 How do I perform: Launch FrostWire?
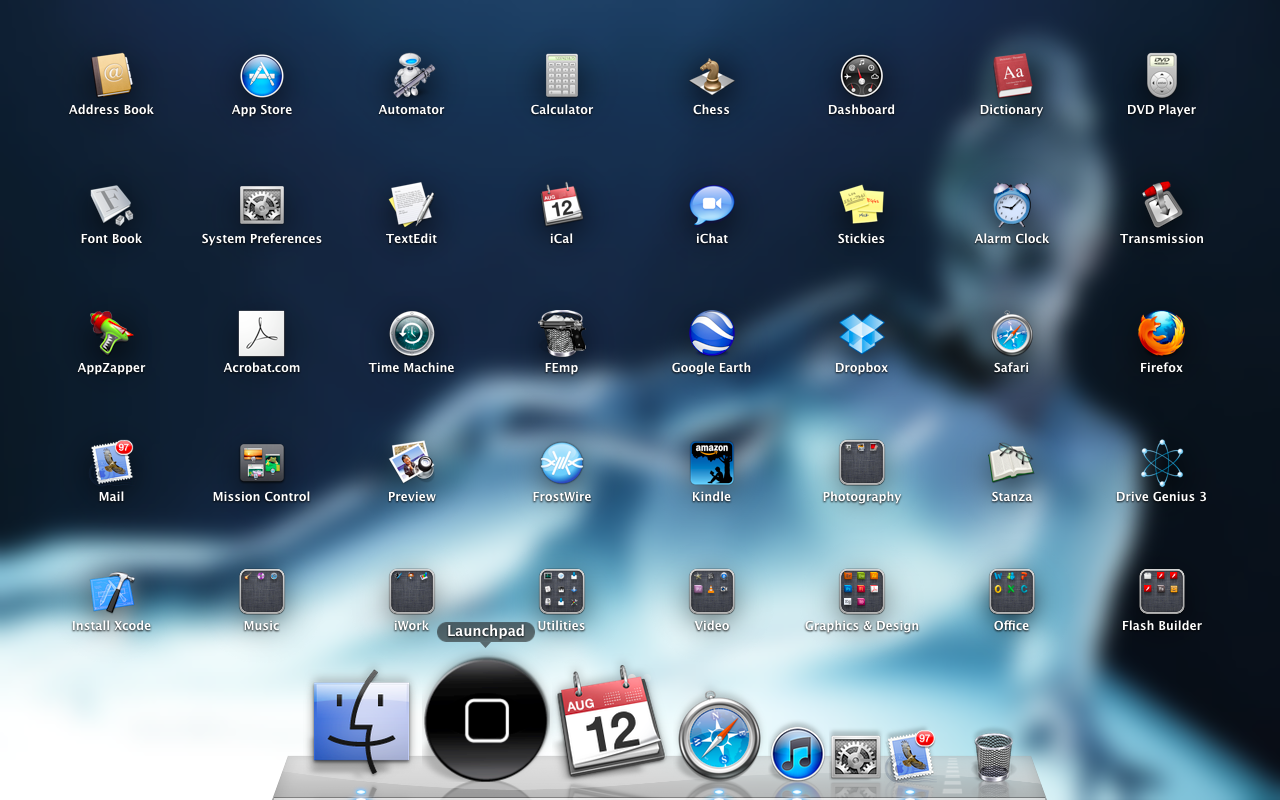coord(562,463)
